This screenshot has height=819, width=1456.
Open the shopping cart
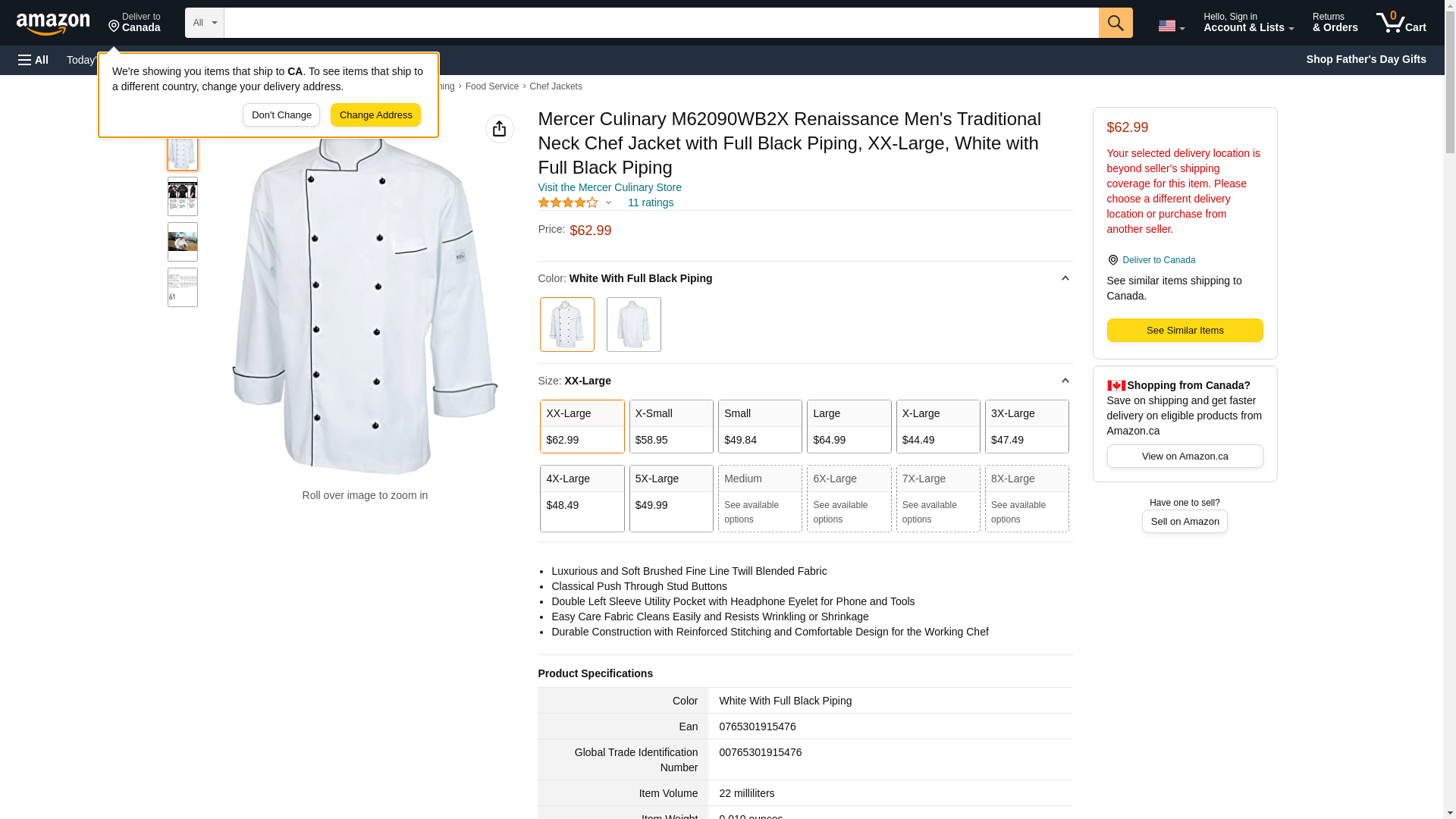point(1401,23)
